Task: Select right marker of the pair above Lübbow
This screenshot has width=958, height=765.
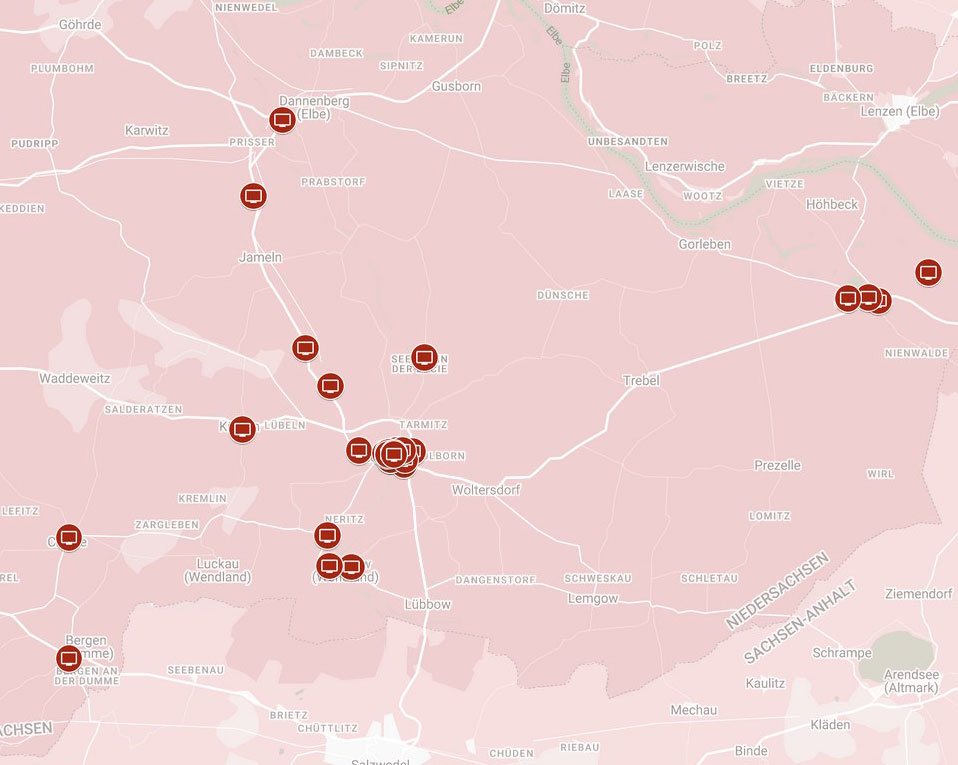Action: point(351,567)
